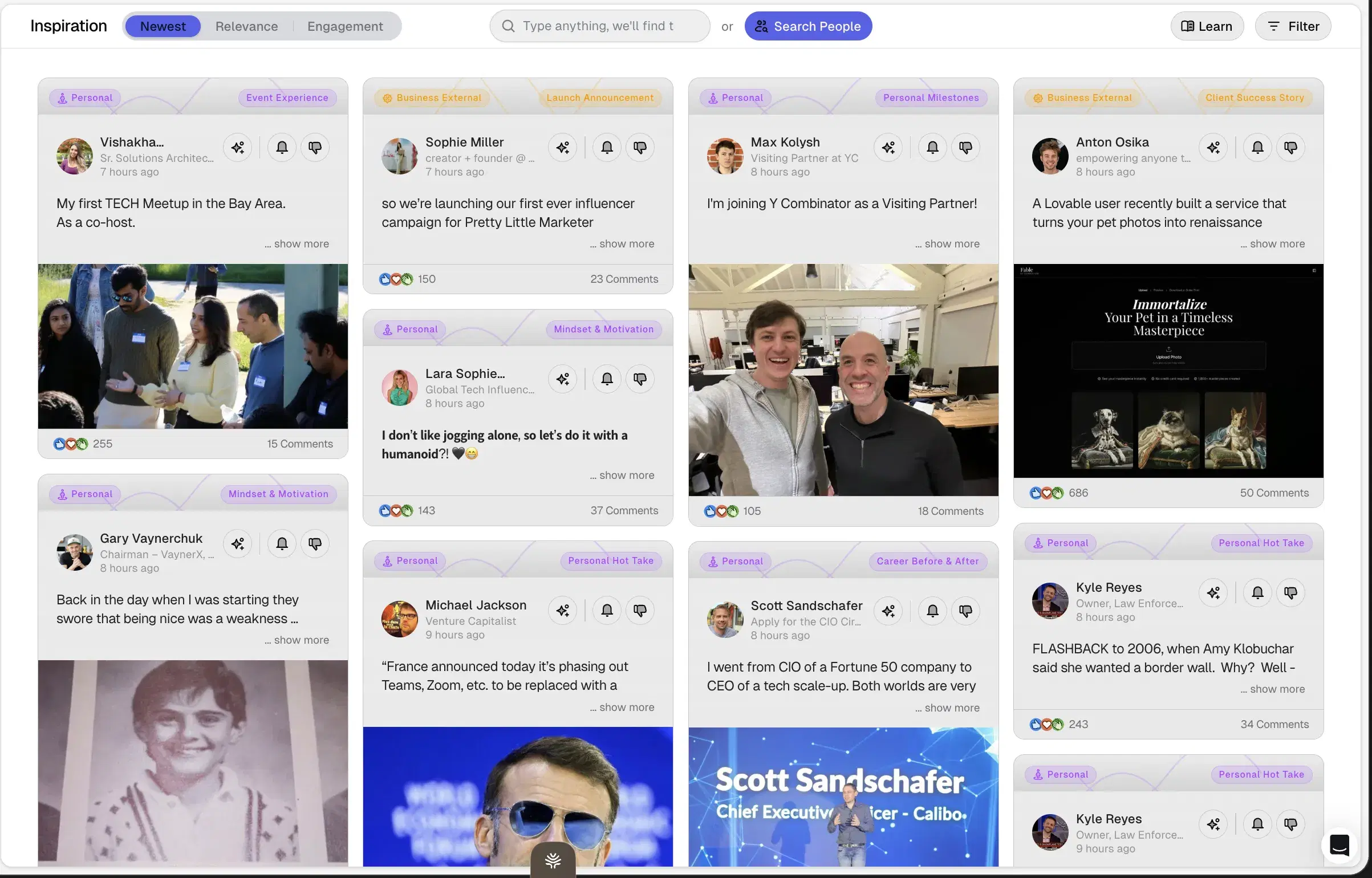Click the Launch Announcement tag
This screenshot has height=878, width=1372.
[600, 97]
